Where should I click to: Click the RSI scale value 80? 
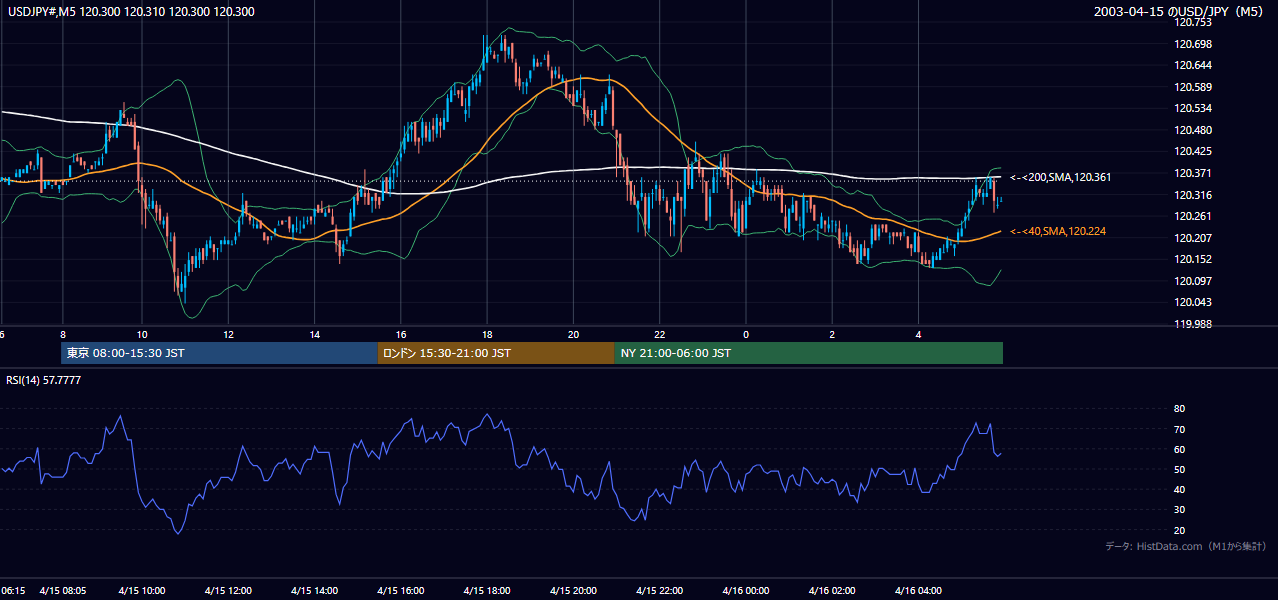[1180, 409]
